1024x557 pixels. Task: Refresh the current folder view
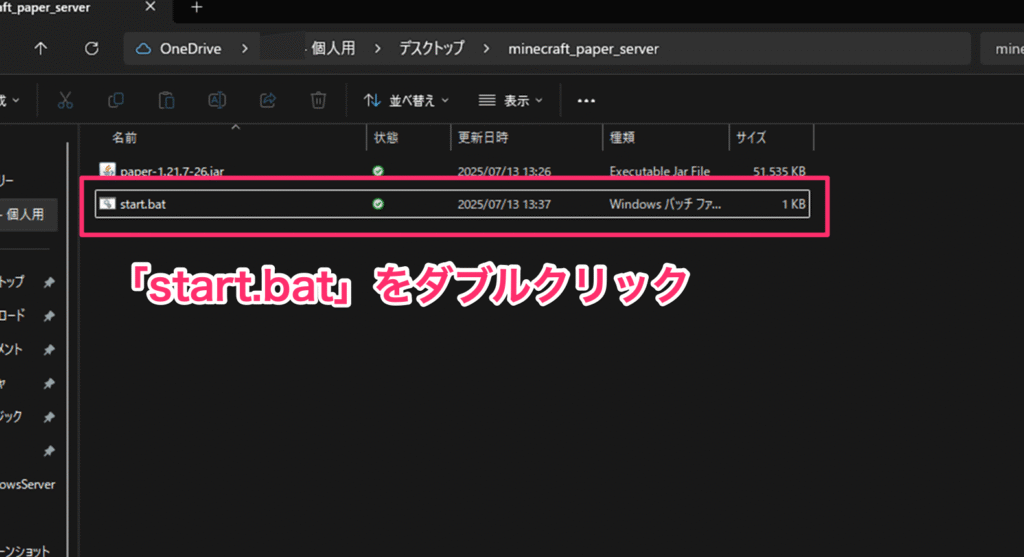pos(91,48)
